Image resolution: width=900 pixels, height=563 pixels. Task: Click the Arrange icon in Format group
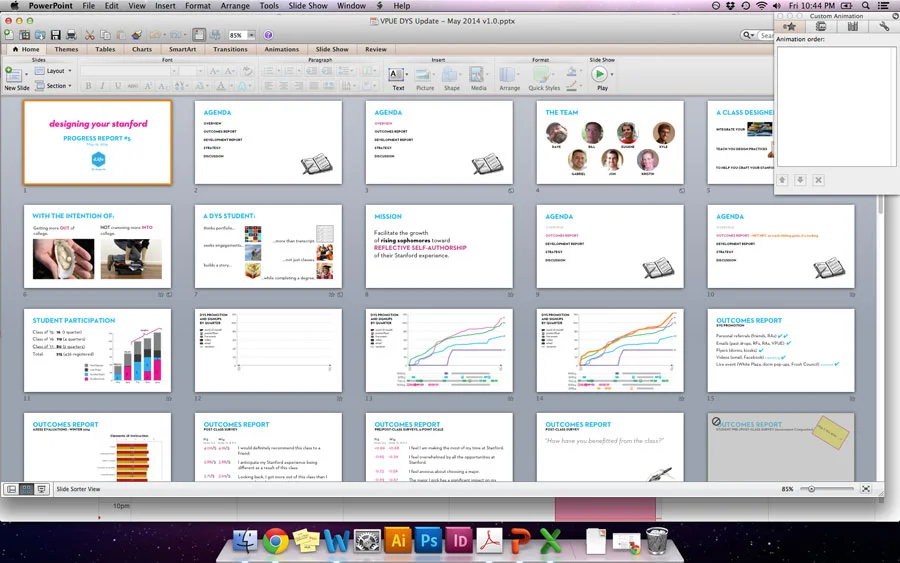(x=507, y=75)
